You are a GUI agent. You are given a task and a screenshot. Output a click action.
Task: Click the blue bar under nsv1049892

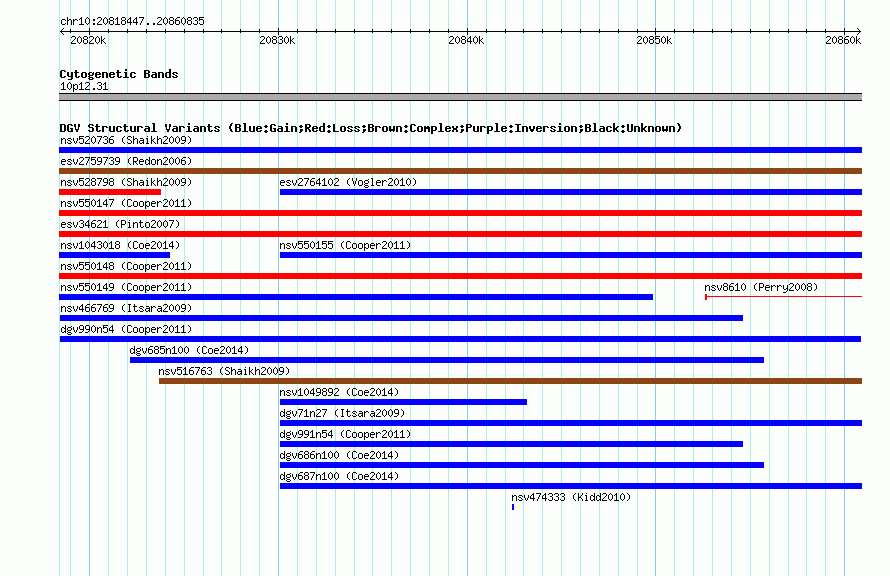tap(404, 402)
